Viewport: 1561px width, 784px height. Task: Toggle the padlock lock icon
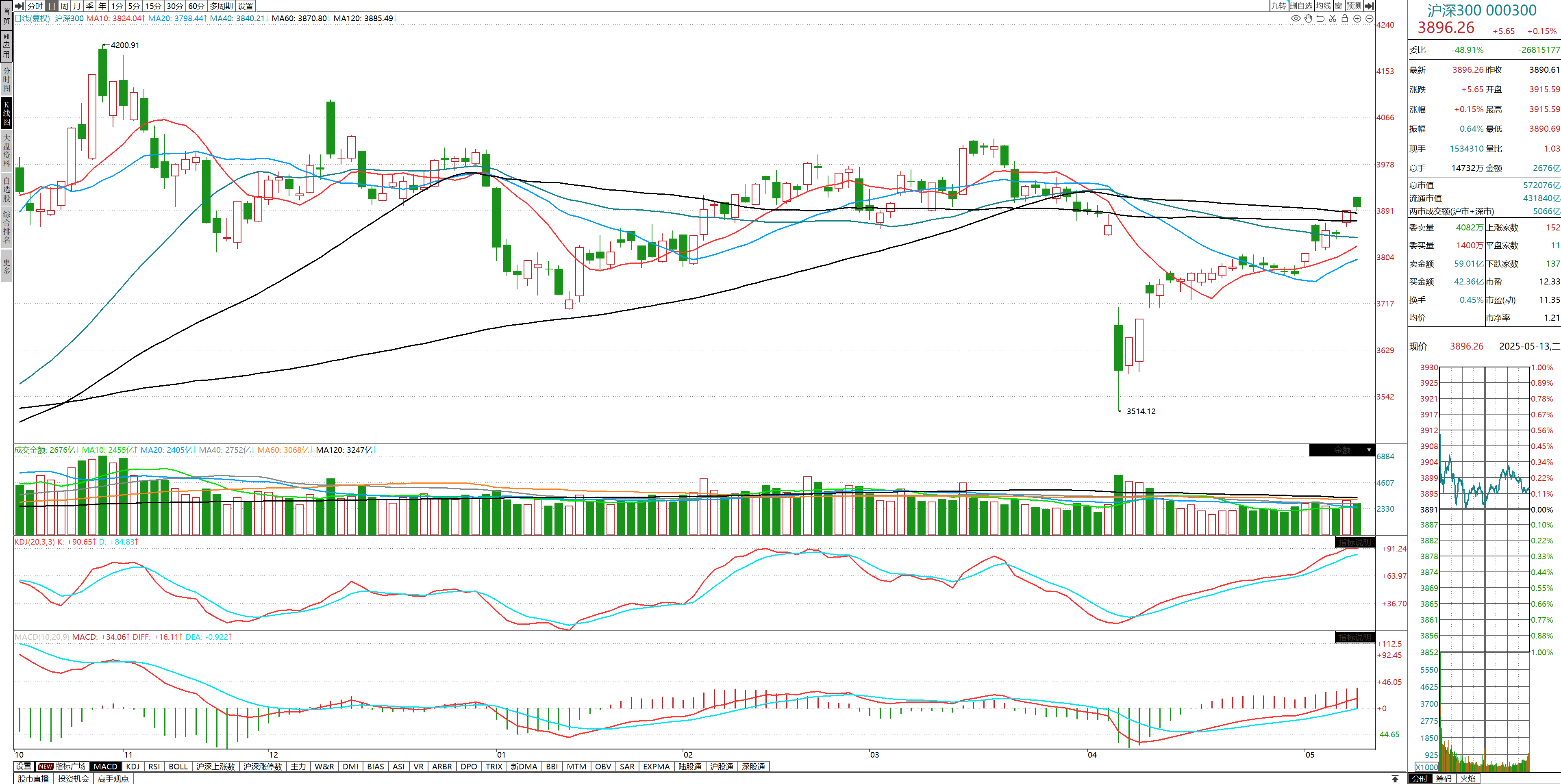tap(1345, 18)
